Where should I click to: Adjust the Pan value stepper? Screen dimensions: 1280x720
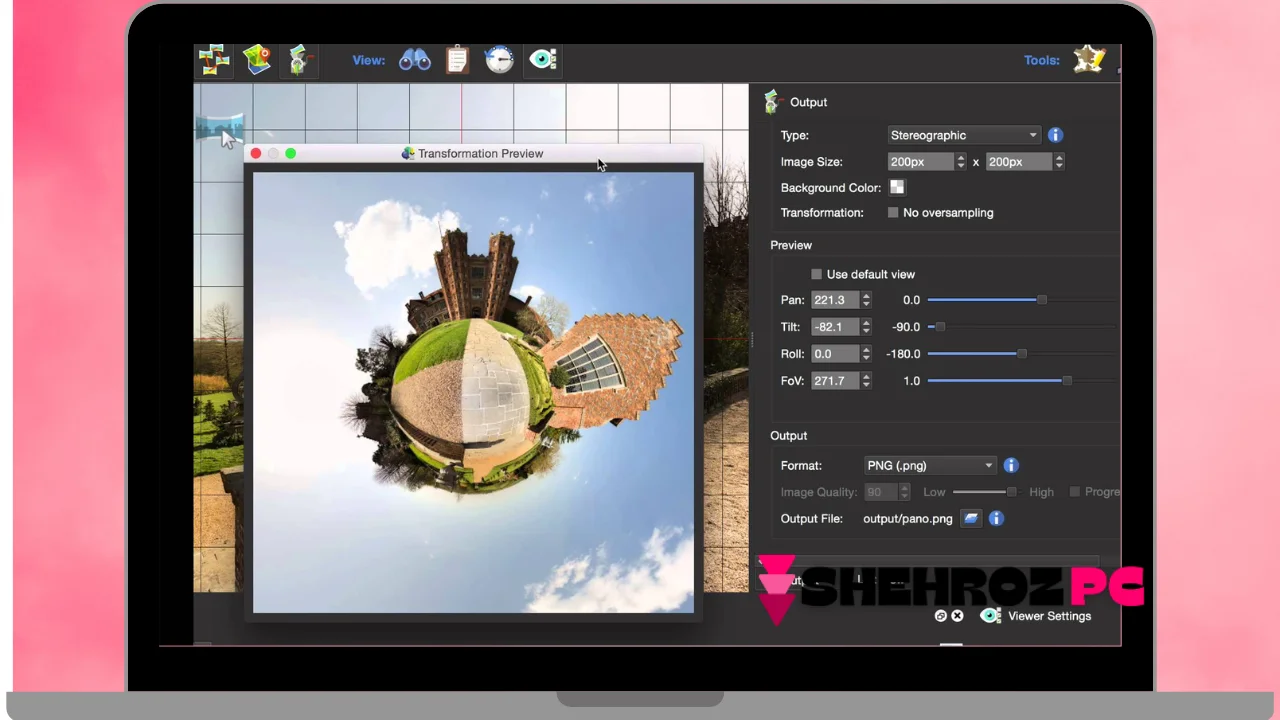pyautogui.click(x=866, y=300)
